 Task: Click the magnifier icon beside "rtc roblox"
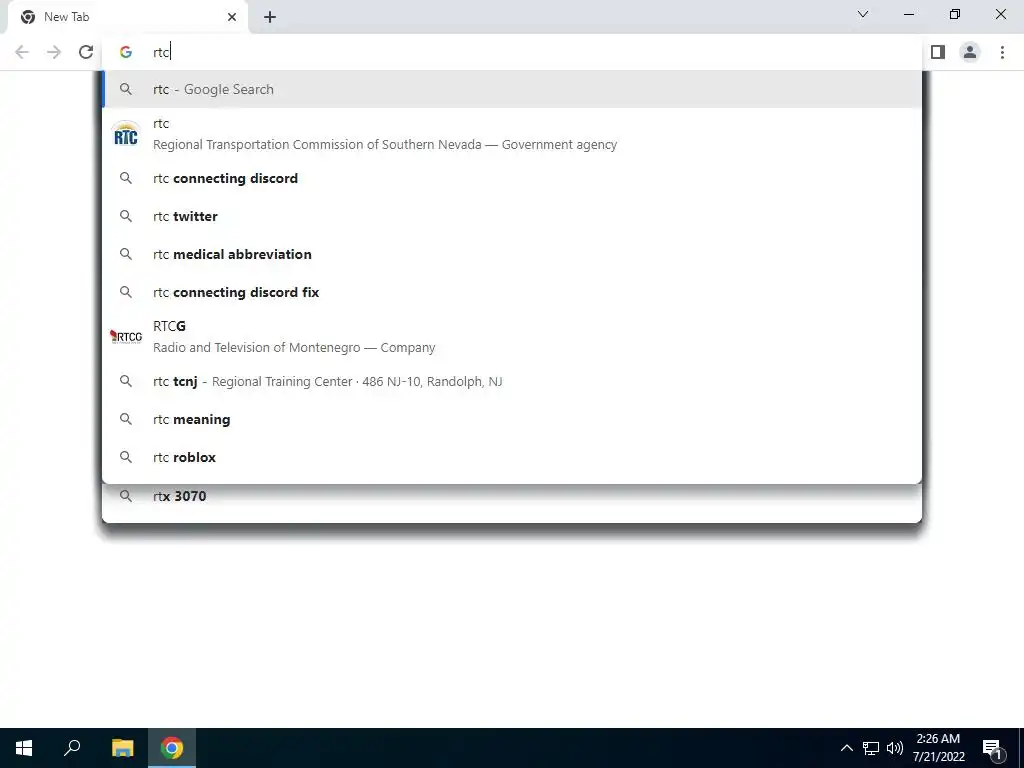point(125,457)
